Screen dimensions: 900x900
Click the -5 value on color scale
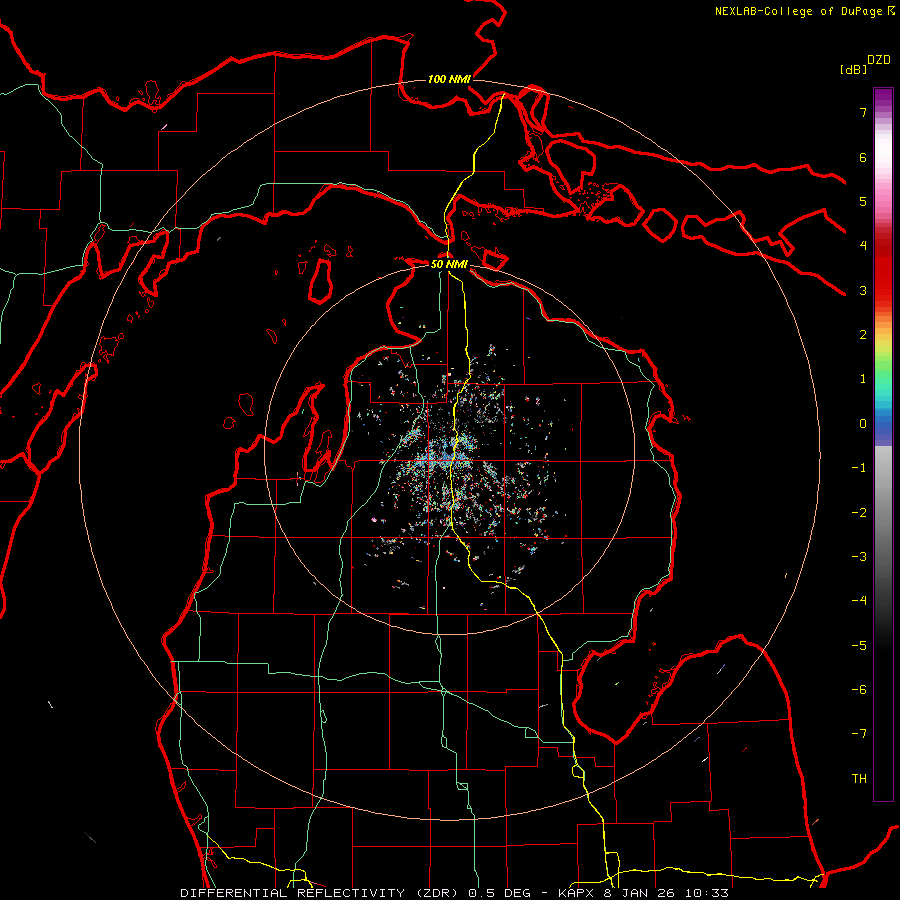coord(859,646)
